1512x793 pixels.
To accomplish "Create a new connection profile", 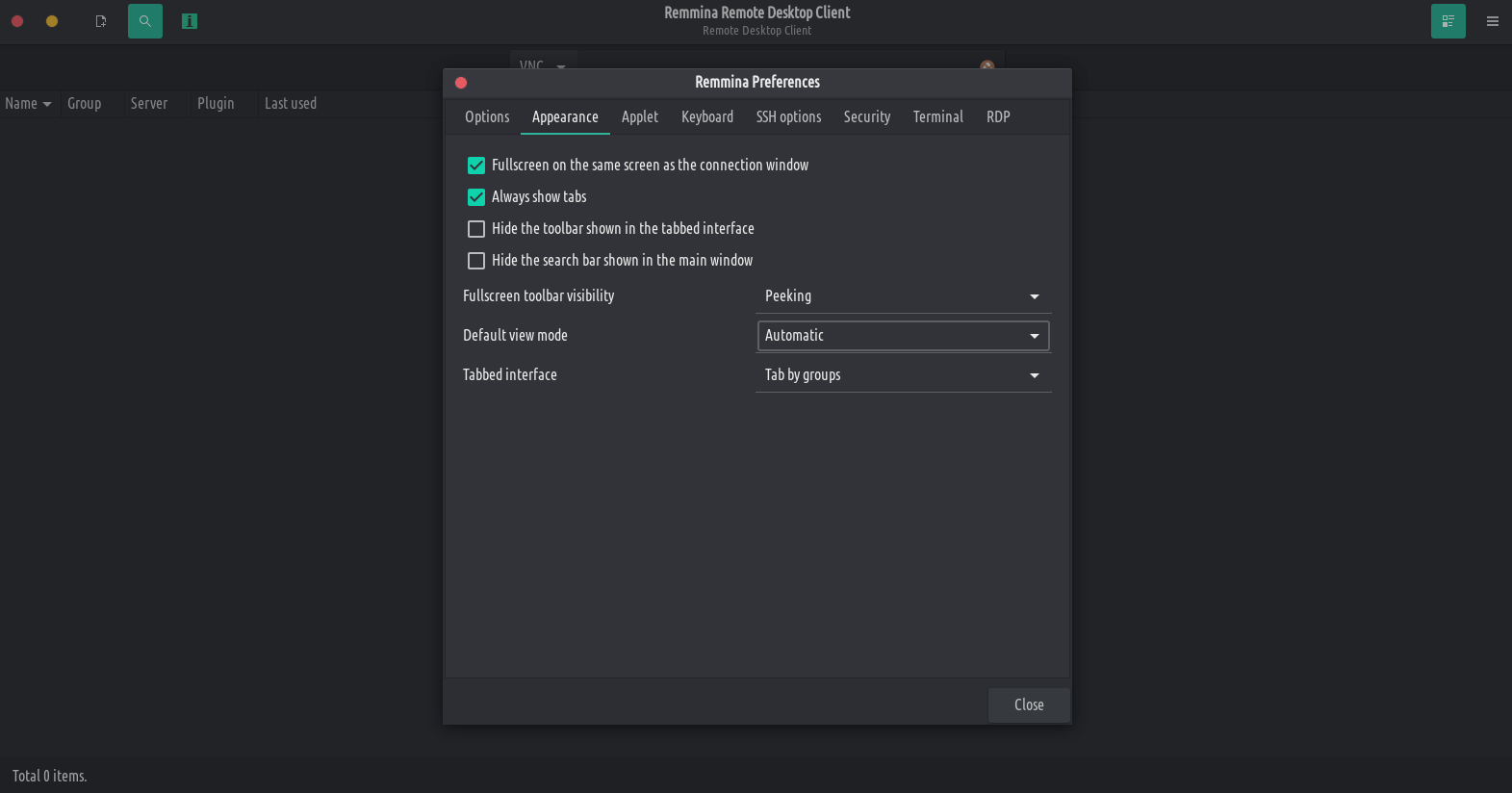I will coord(101,21).
